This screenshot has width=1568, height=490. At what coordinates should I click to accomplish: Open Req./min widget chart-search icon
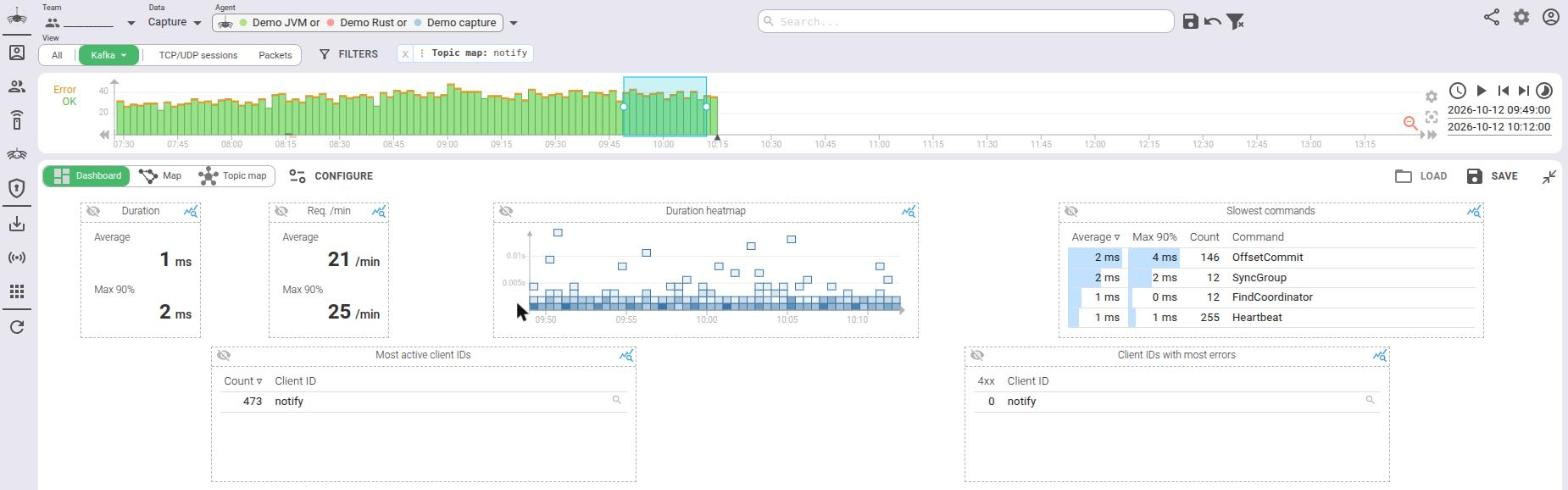click(x=379, y=212)
